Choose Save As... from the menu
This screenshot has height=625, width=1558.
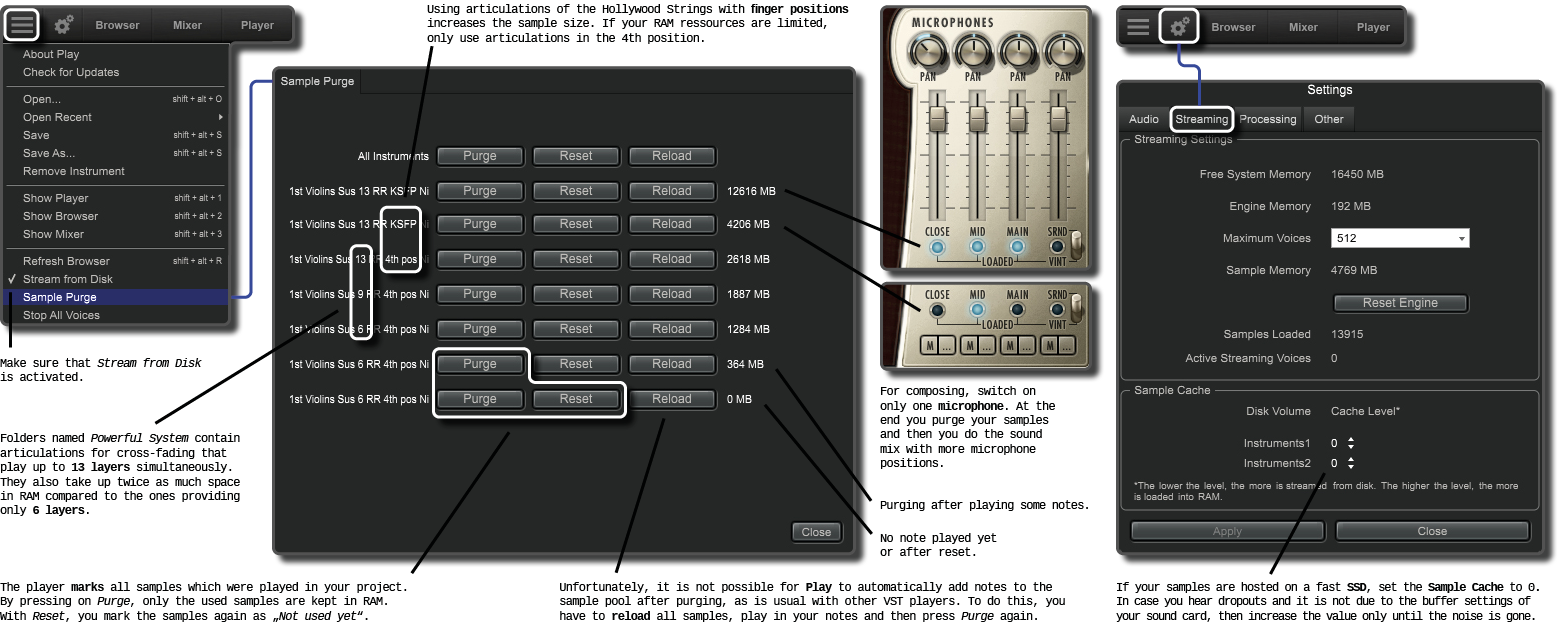(x=117, y=153)
